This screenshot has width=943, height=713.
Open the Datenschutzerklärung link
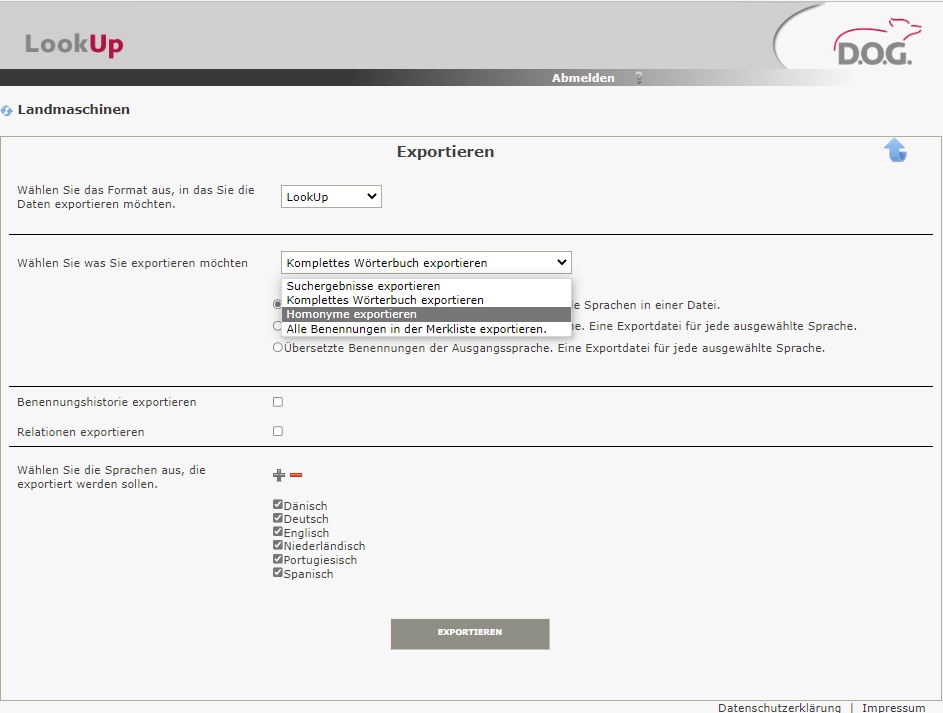tap(779, 707)
